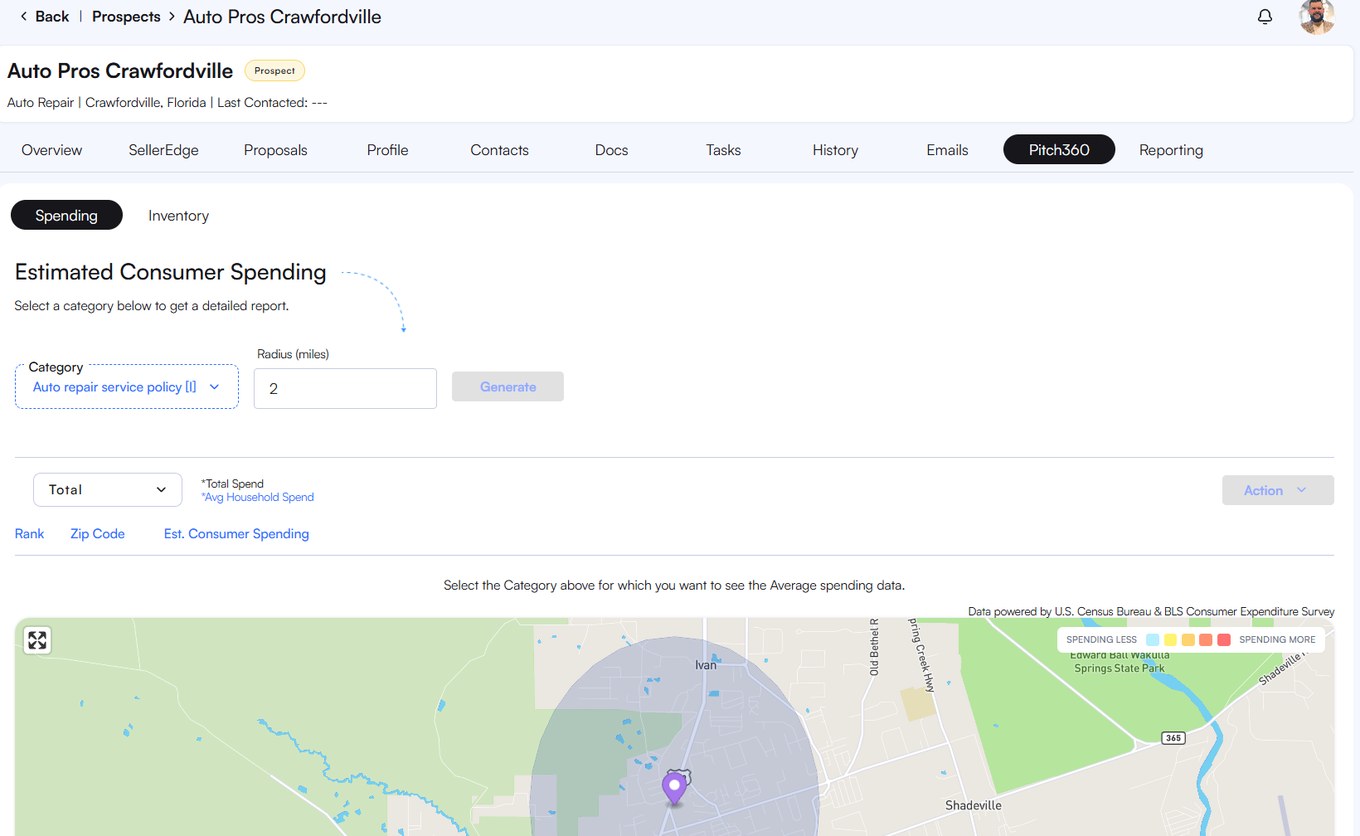
Task: Open the Docs tab
Action: [611, 150]
